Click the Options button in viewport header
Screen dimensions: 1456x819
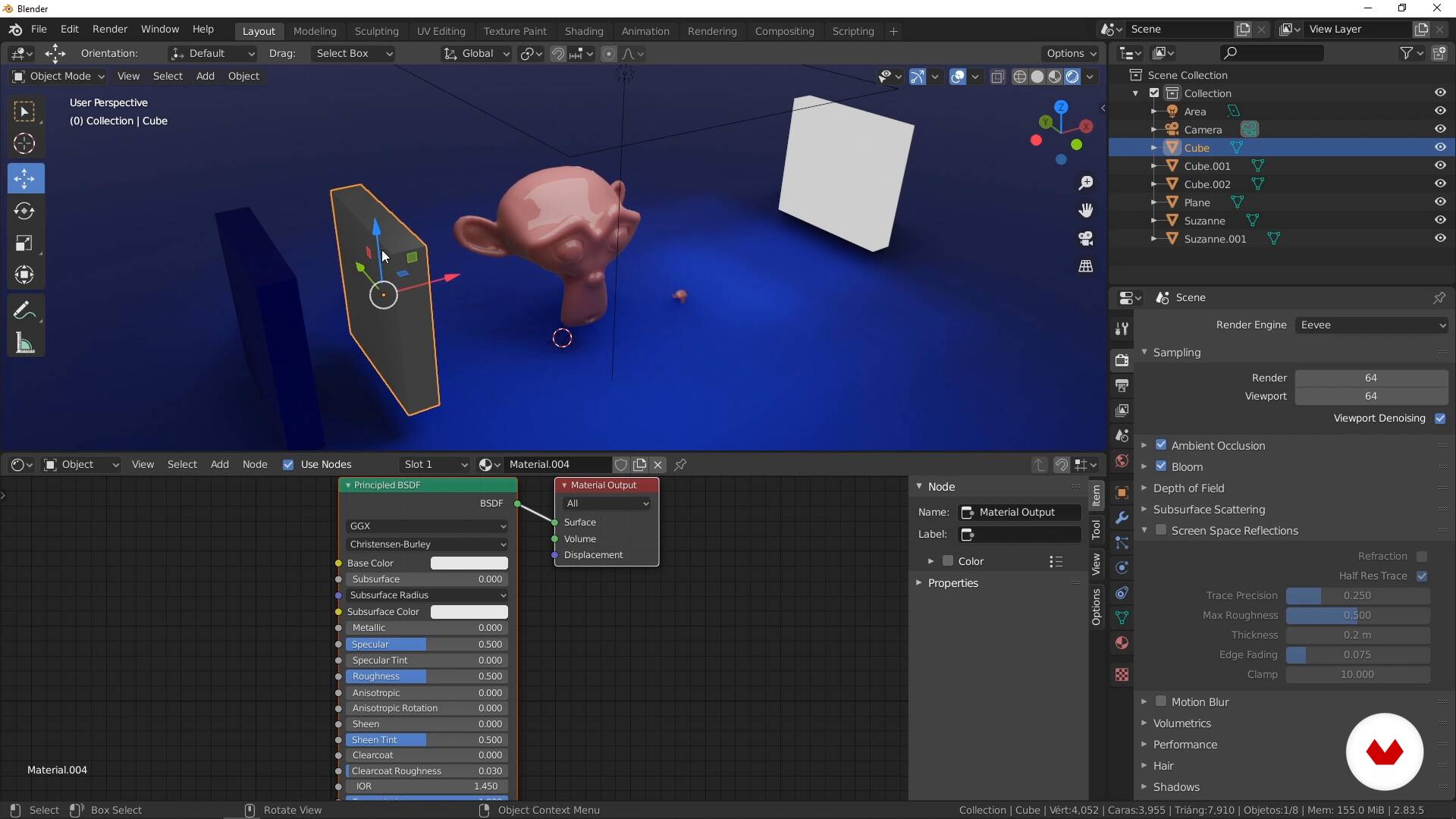(x=1071, y=54)
